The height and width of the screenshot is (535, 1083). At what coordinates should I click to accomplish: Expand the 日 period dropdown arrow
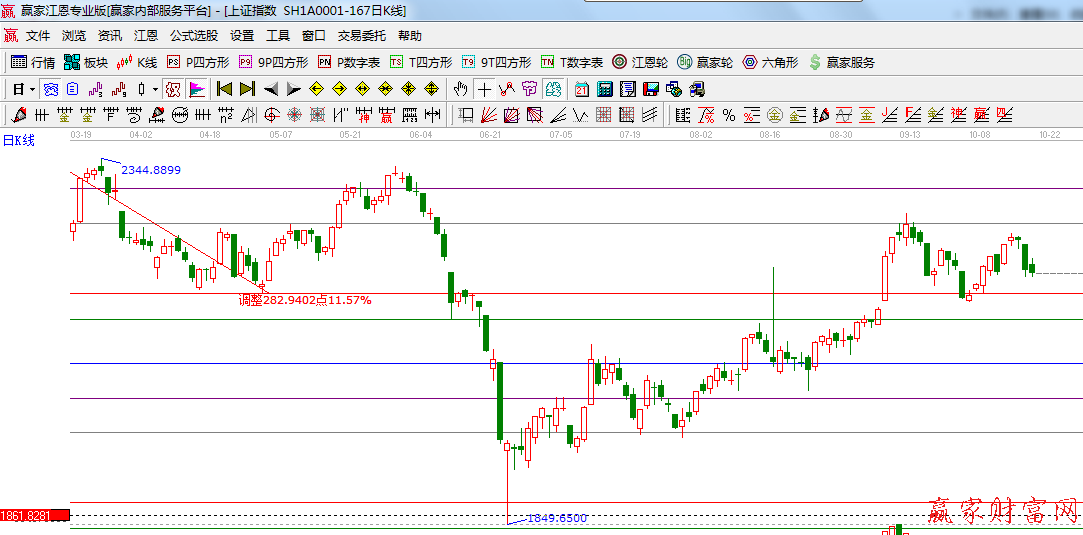point(32,89)
